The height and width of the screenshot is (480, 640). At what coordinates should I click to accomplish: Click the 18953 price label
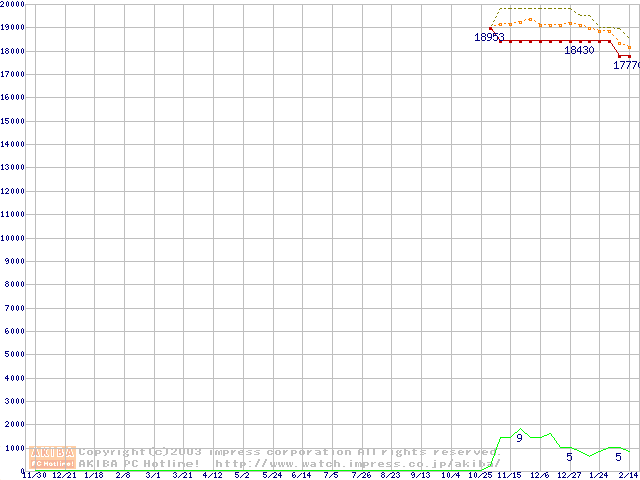tap(489, 37)
